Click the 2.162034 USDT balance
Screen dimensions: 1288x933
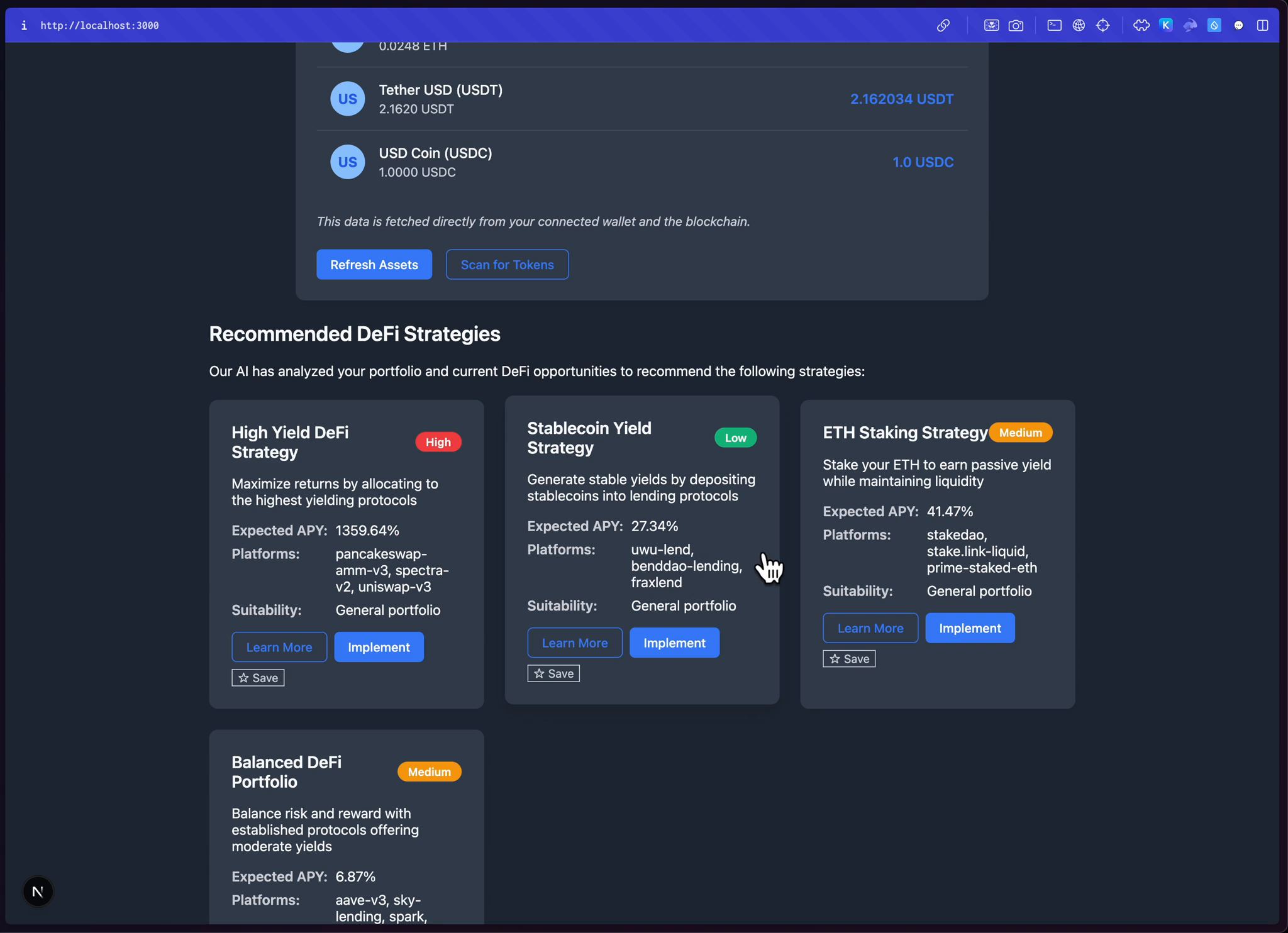pyautogui.click(x=901, y=99)
